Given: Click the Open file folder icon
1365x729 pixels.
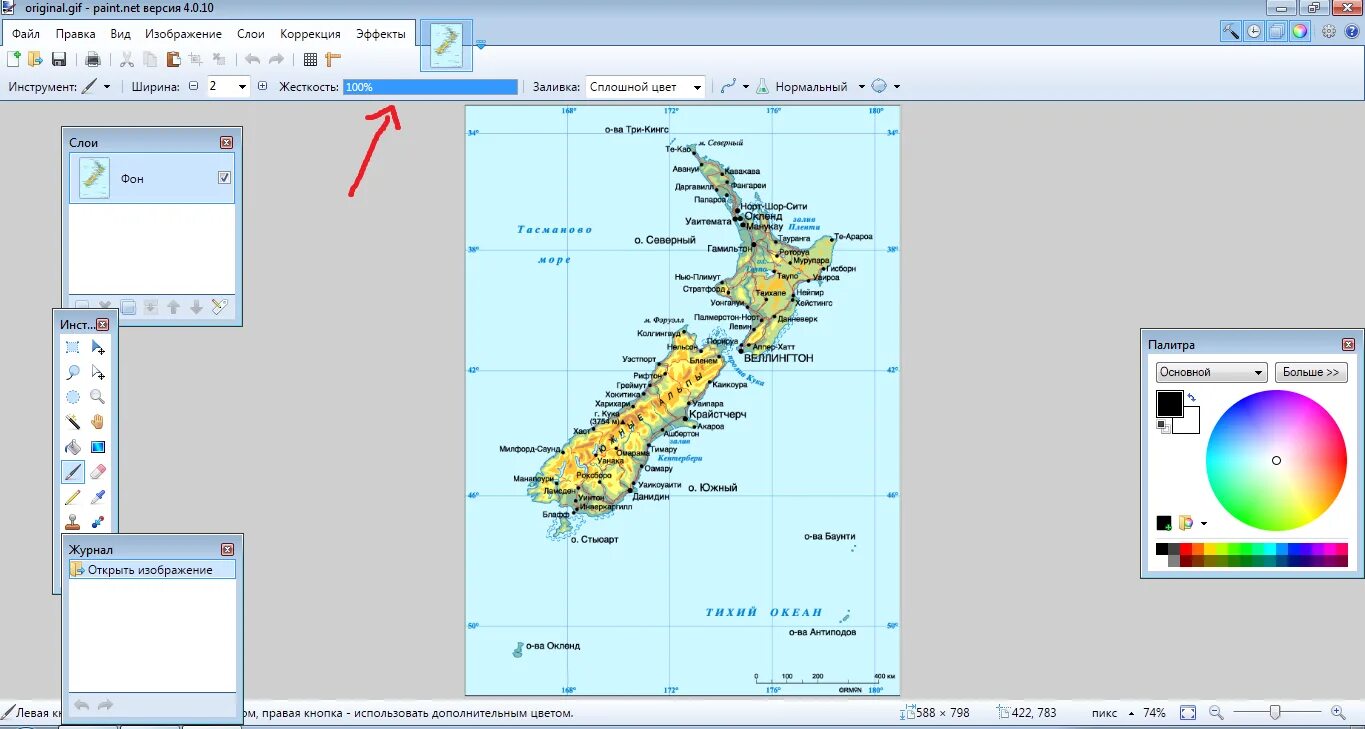Looking at the screenshot, I should click(36, 59).
